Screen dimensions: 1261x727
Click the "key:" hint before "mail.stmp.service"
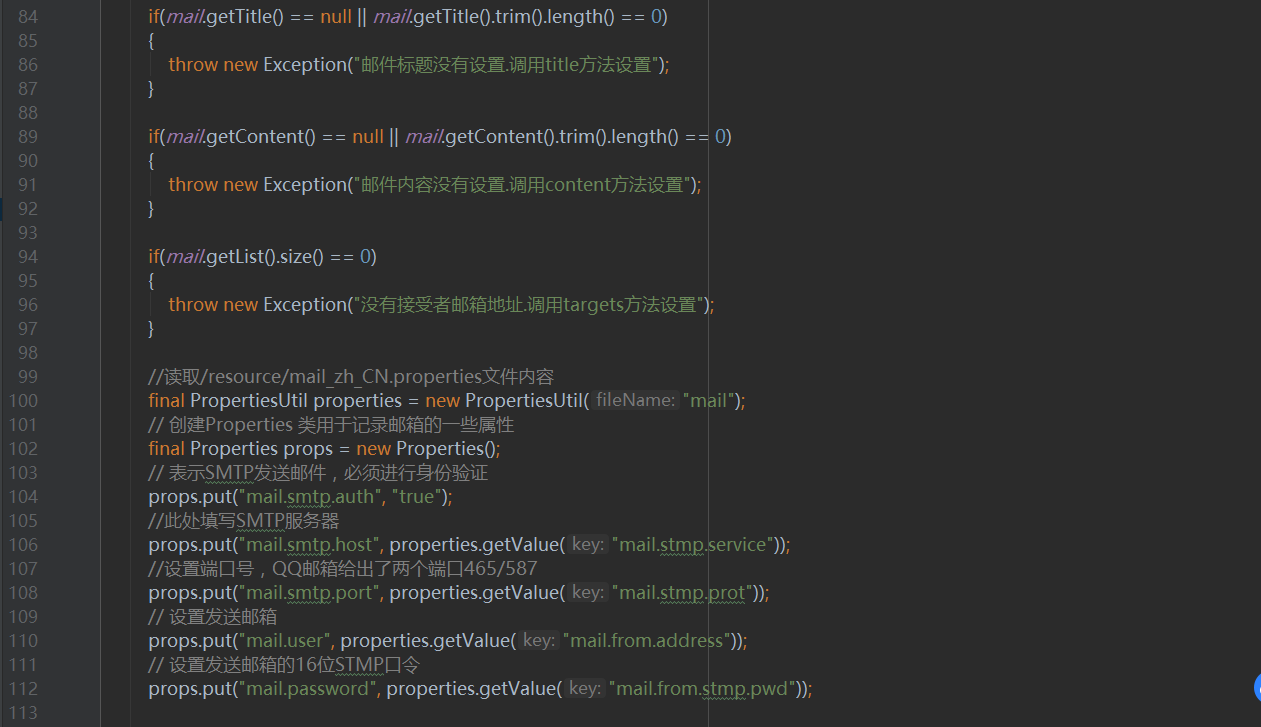pos(588,544)
